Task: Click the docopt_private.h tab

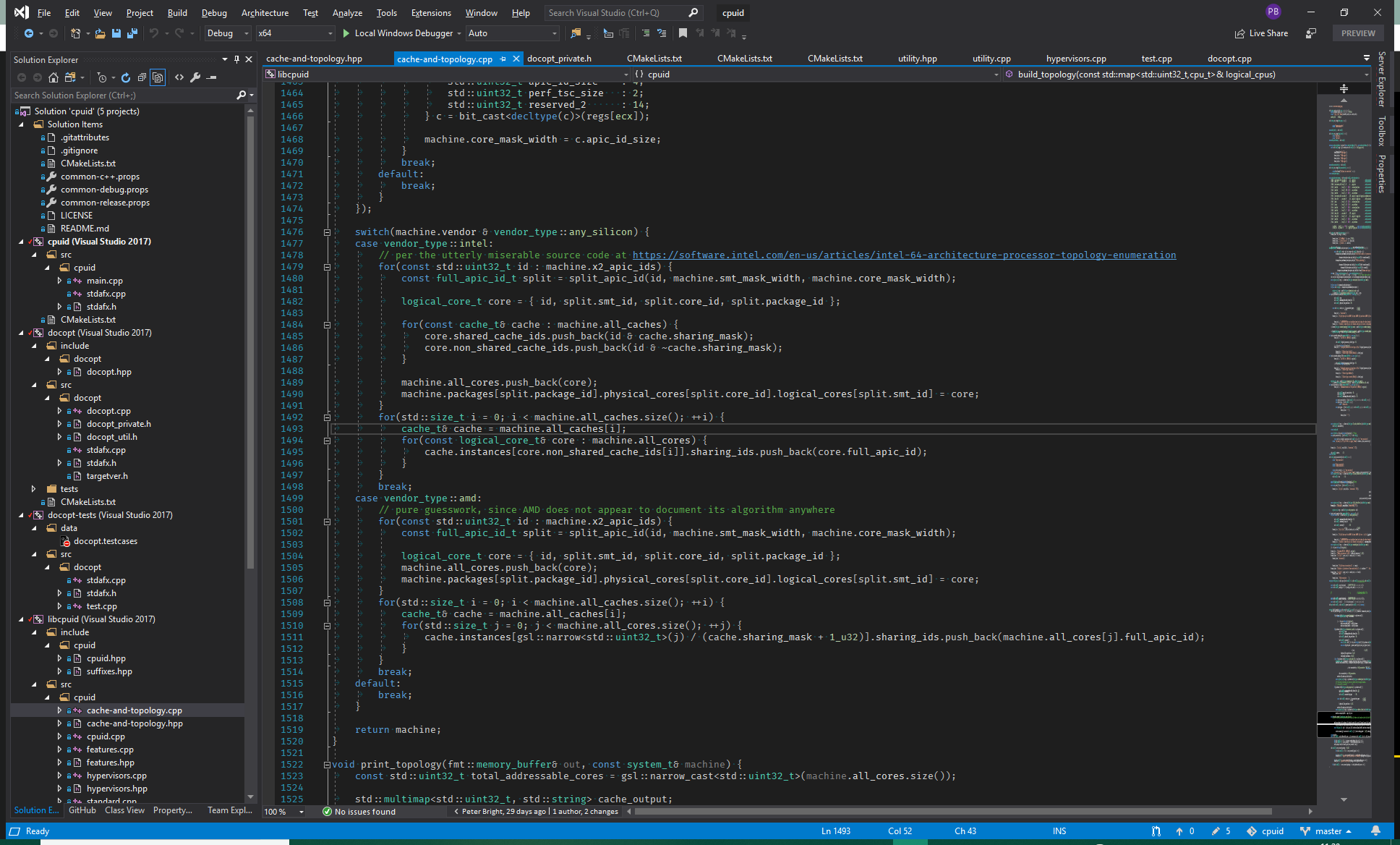Action: click(x=565, y=57)
